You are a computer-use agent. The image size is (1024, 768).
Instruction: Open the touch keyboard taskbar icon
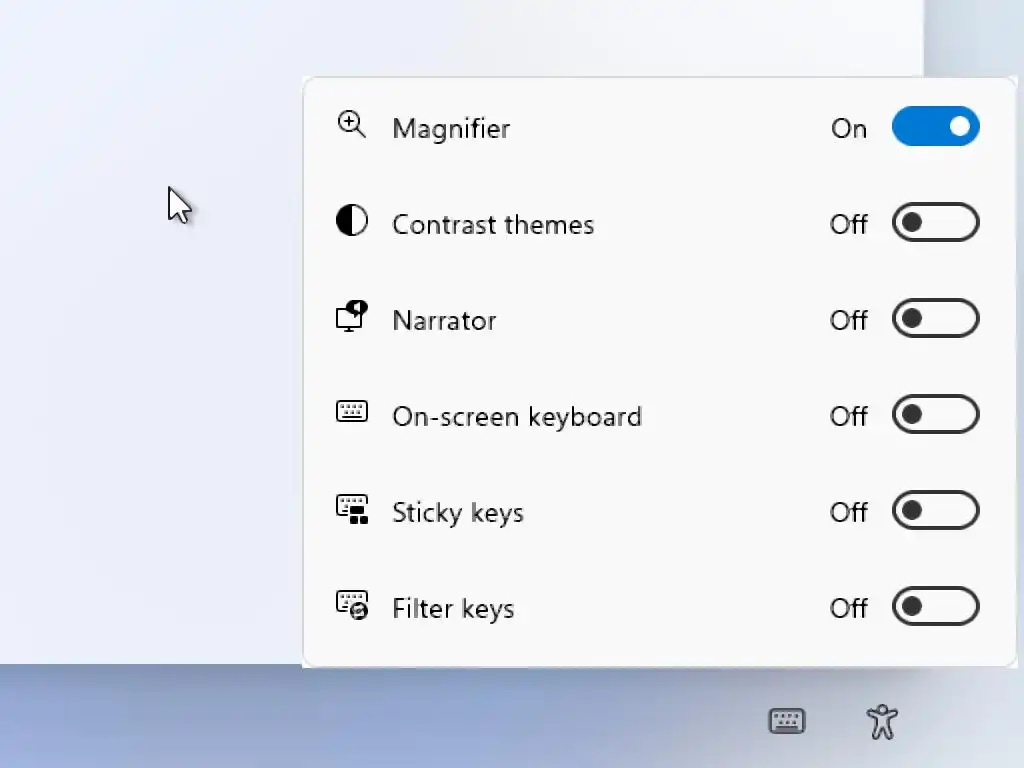(787, 720)
